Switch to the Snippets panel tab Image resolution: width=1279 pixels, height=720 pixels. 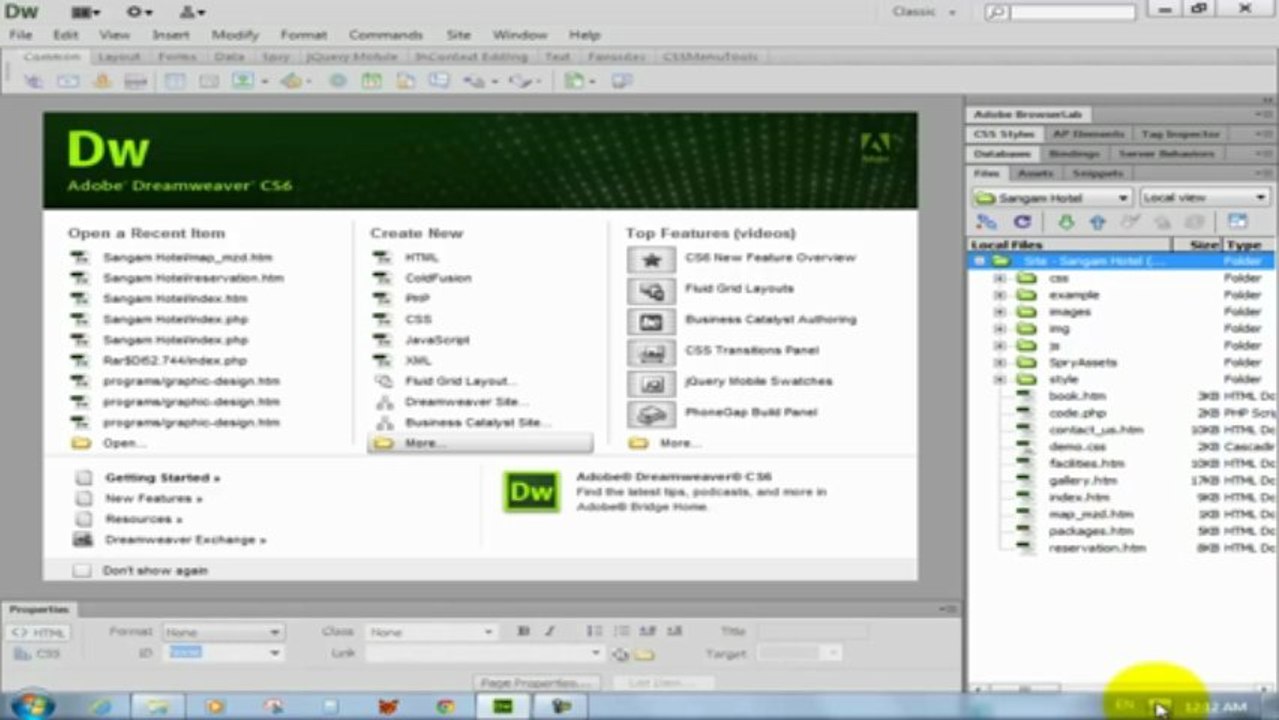(x=1097, y=174)
